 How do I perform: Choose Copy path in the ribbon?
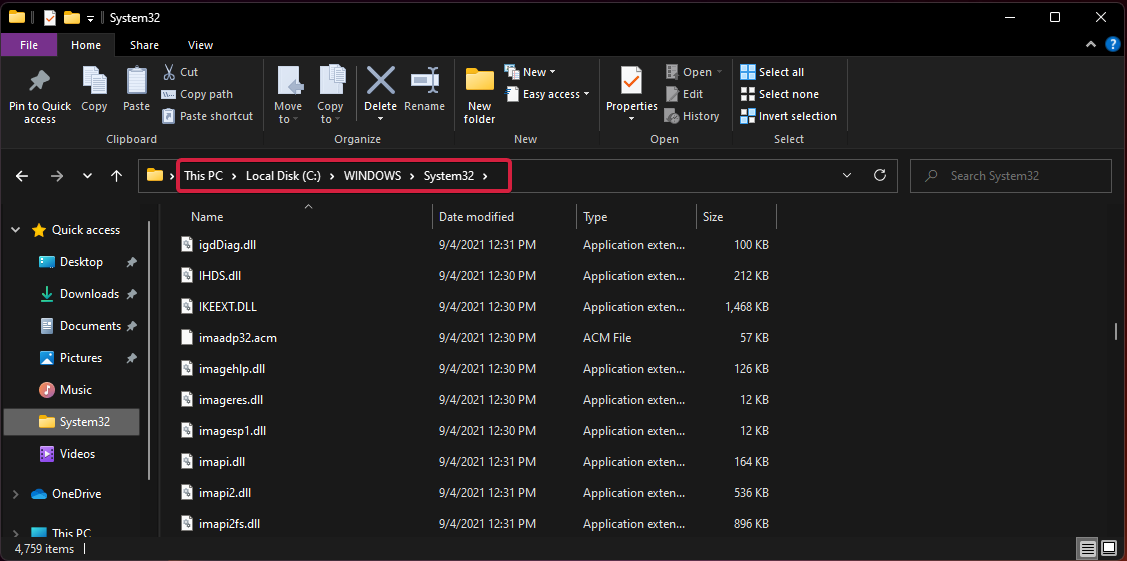pyautogui.click(x=197, y=94)
